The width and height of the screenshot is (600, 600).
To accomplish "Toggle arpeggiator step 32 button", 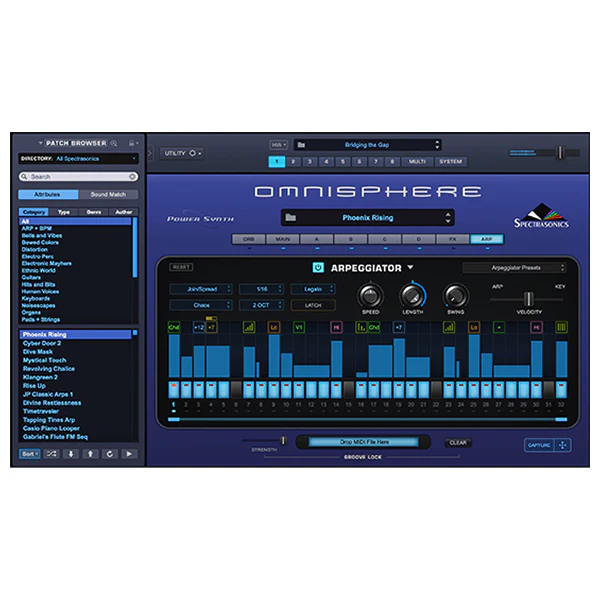I will tap(561, 390).
